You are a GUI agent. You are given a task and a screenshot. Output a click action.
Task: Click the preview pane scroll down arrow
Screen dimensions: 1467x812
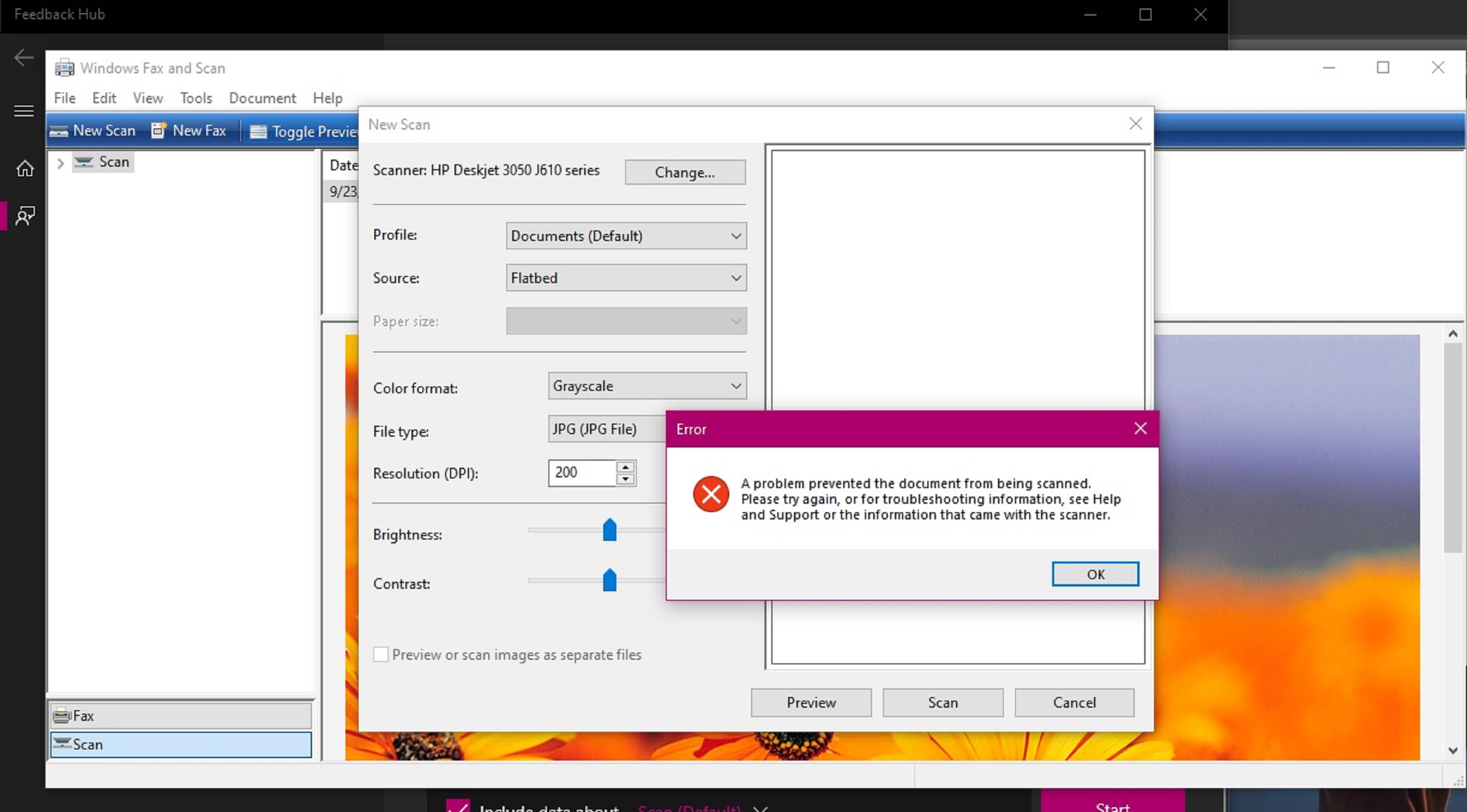click(x=1453, y=750)
